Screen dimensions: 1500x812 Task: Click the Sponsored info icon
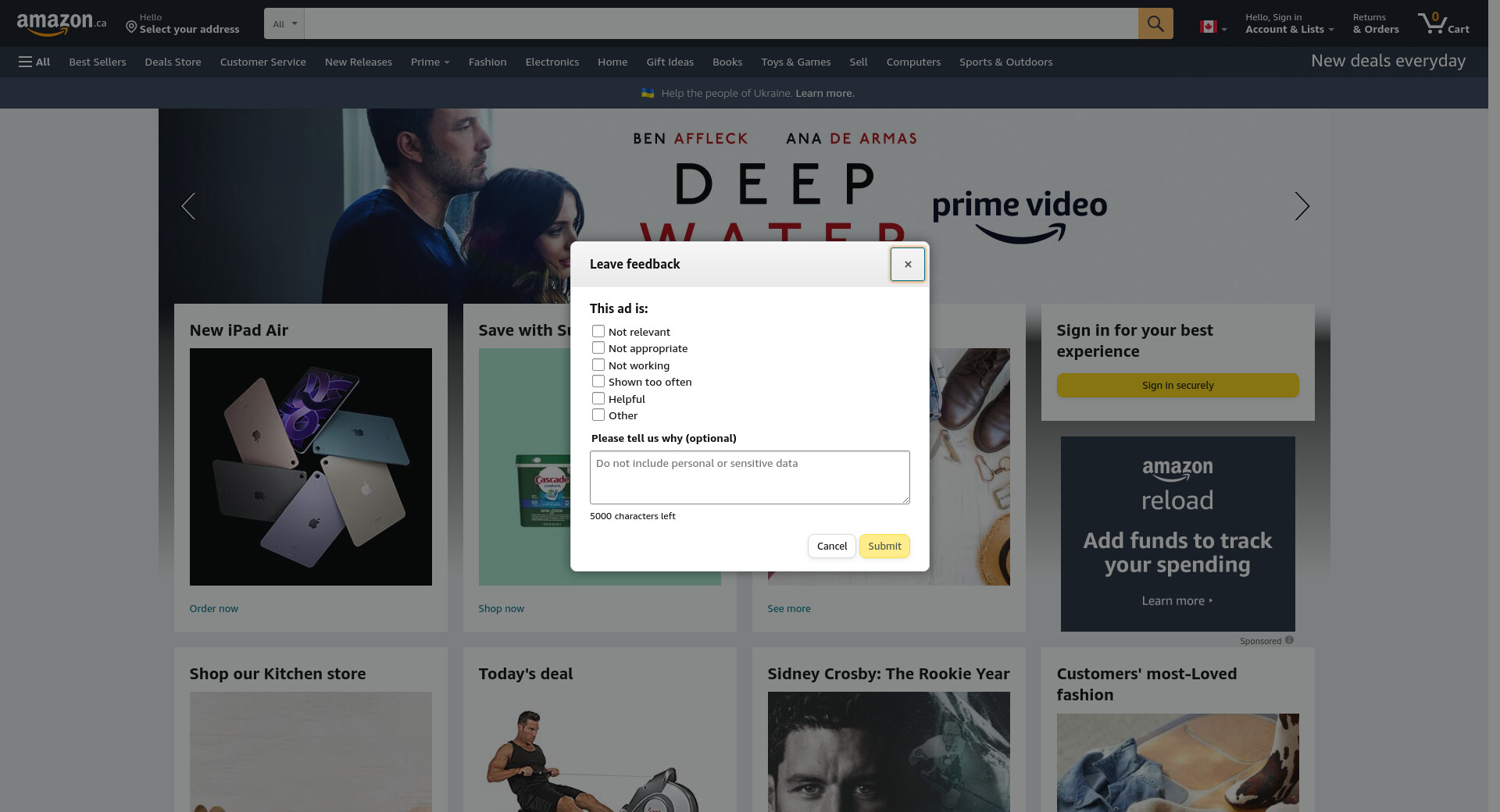1289,640
